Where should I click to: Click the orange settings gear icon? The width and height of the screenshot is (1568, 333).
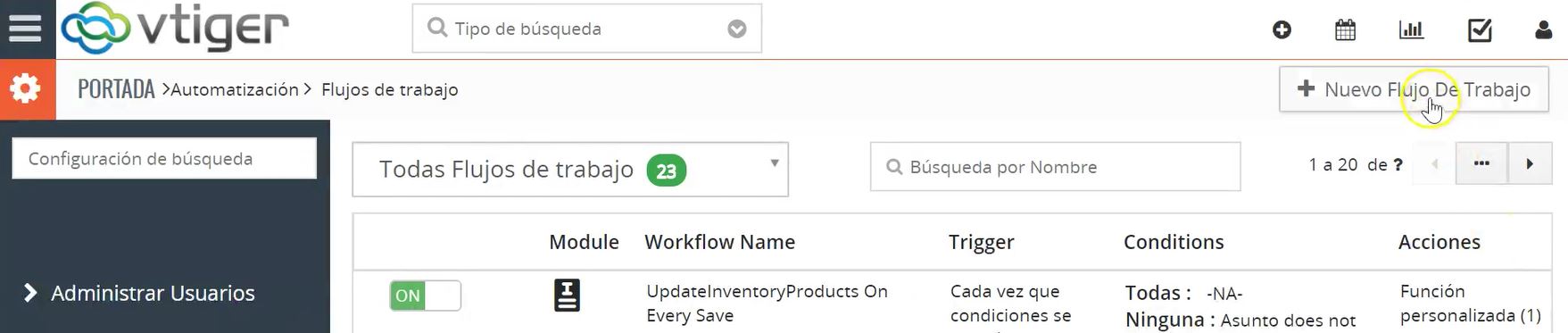click(x=26, y=89)
